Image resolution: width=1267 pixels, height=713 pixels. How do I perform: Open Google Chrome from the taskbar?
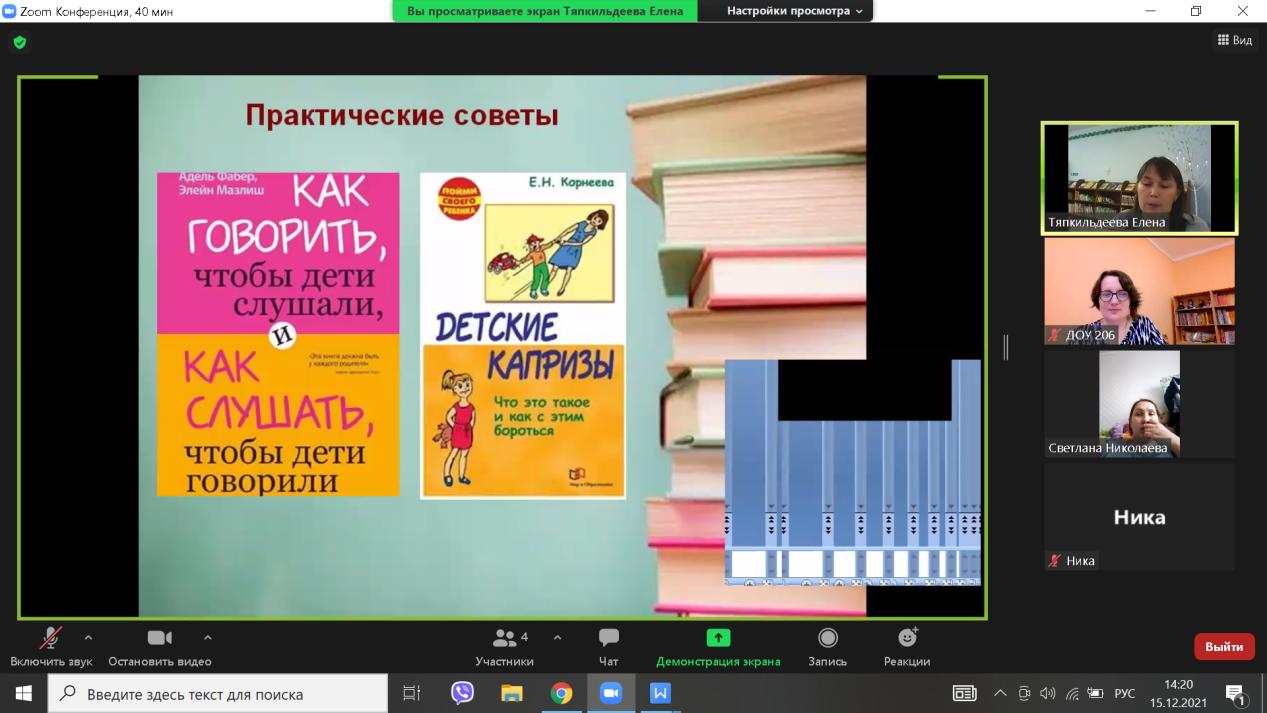click(x=561, y=693)
